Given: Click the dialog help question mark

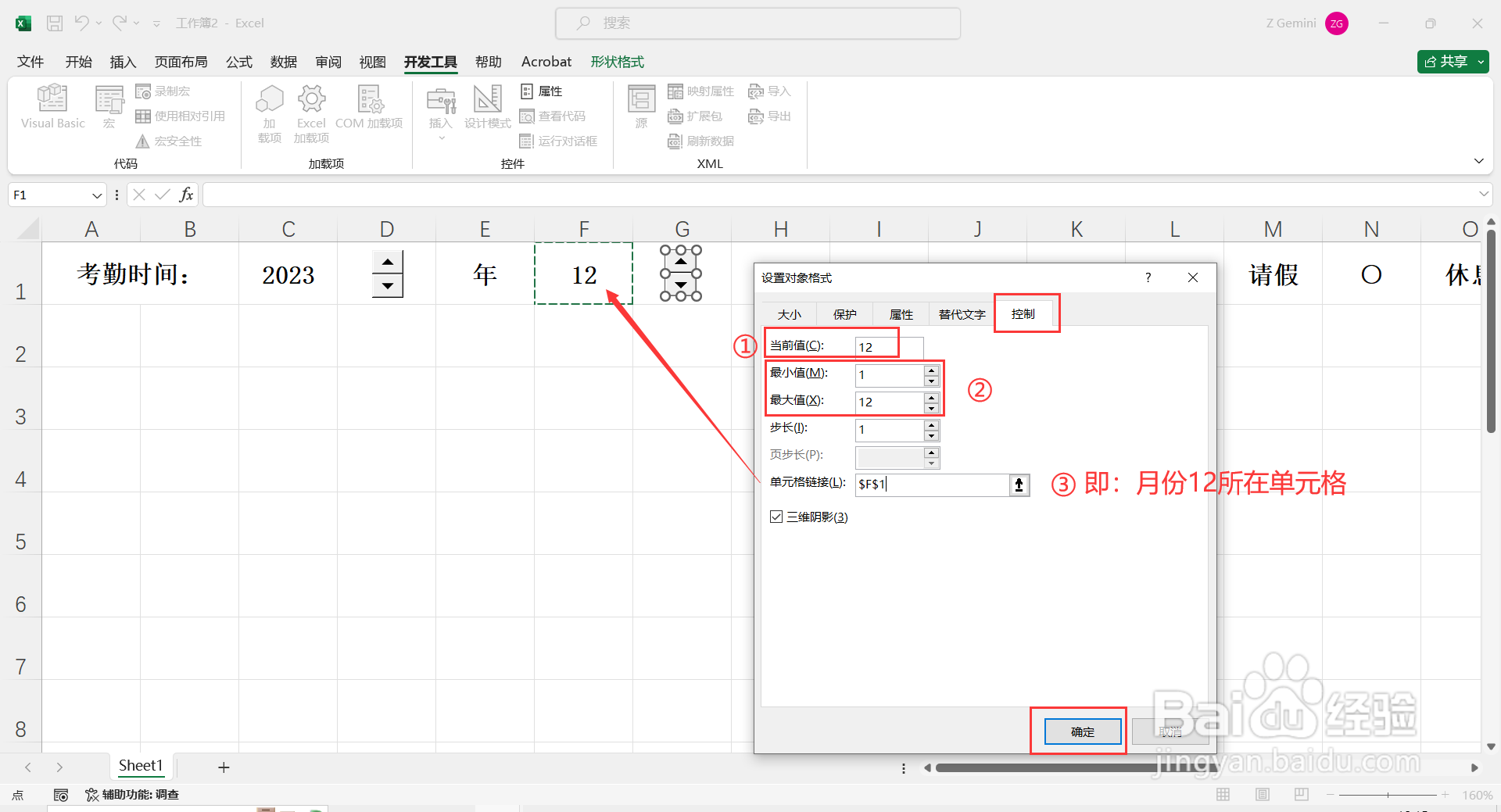Looking at the screenshot, I should (1148, 277).
